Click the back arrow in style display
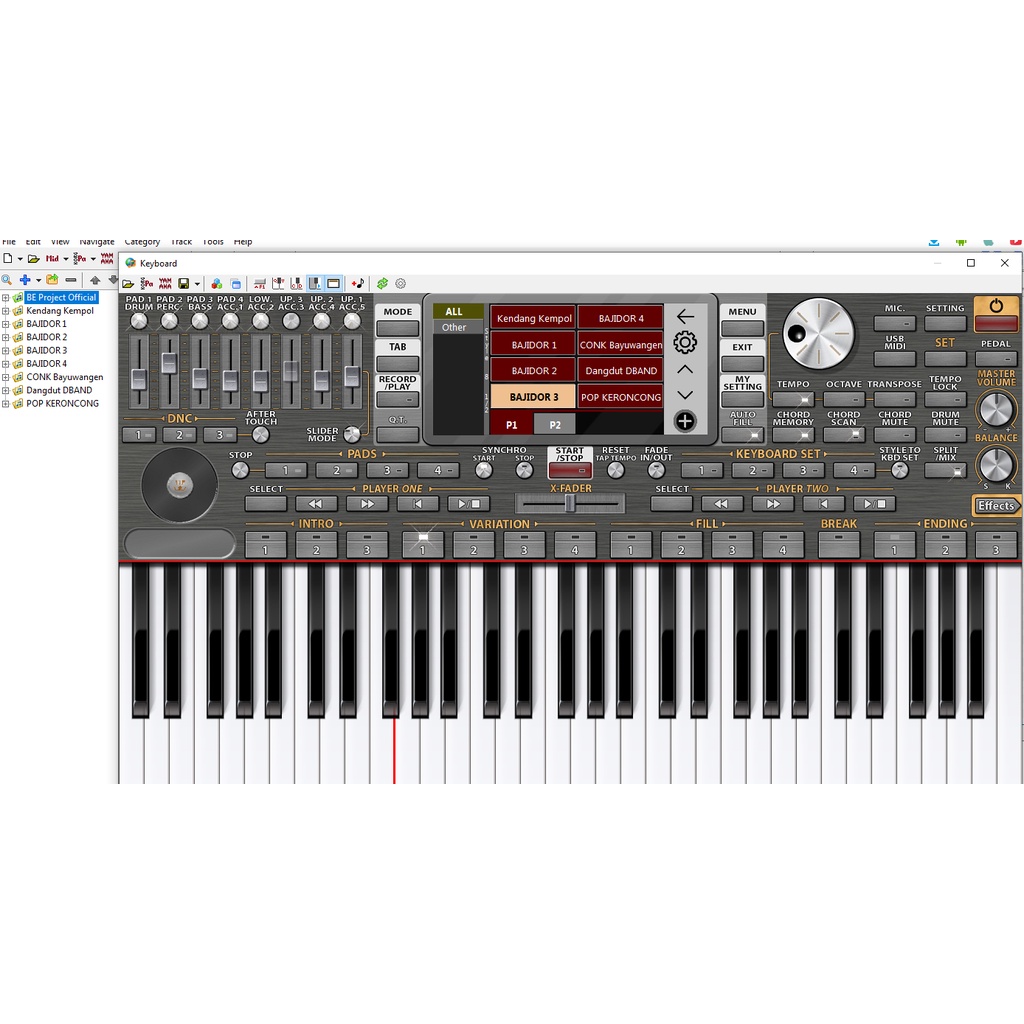Screen dimensions: 1024x1024 point(685,316)
